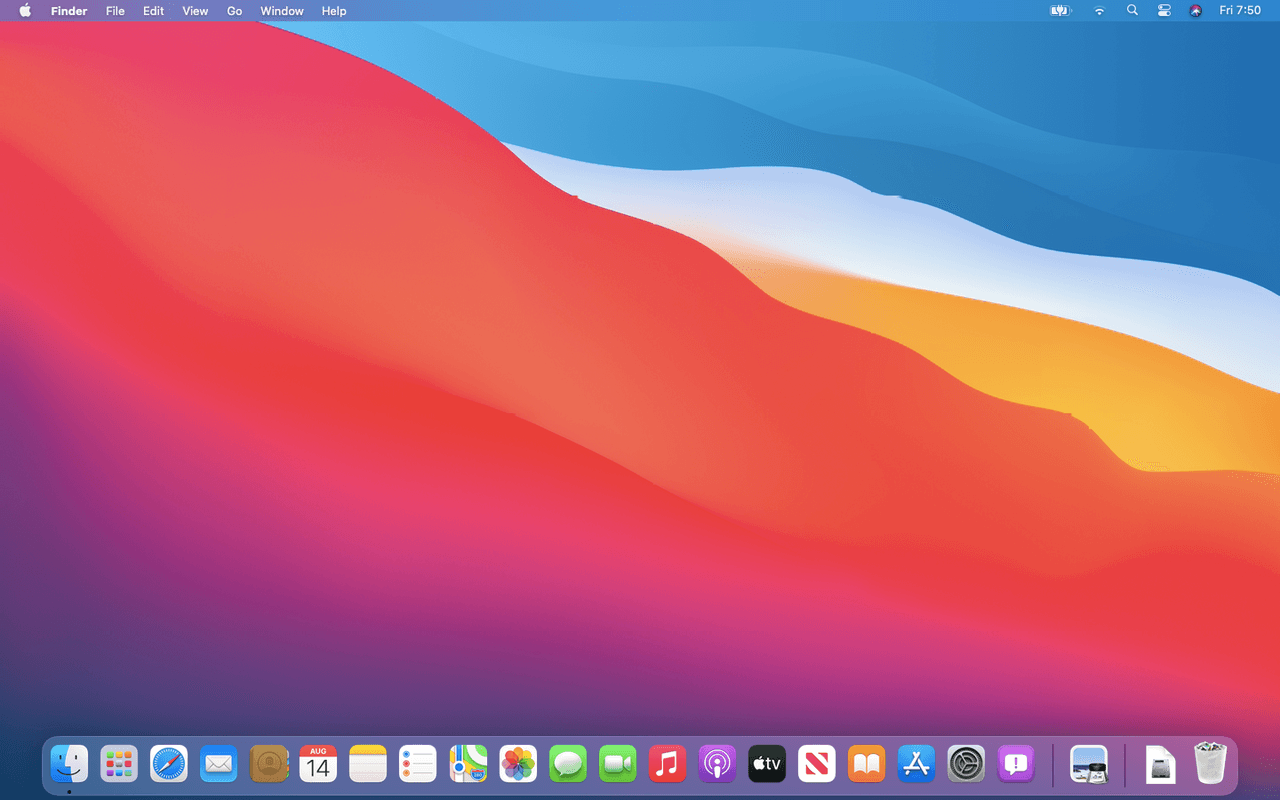Open Launchpad in the Dock

coord(119,765)
